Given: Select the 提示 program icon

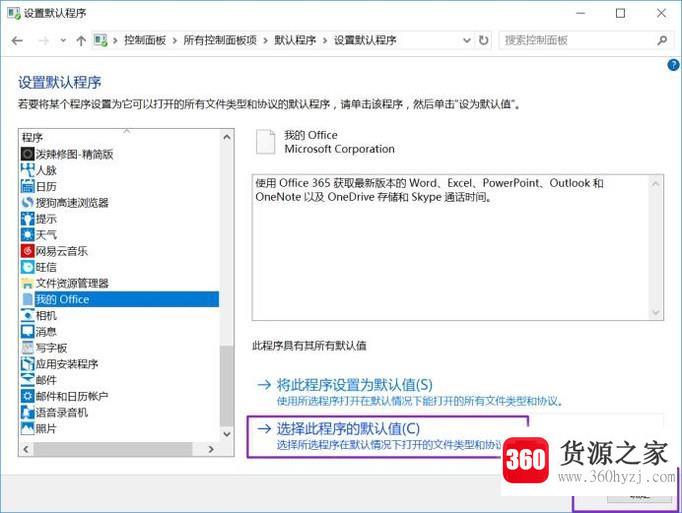Looking at the screenshot, I should click(27, 218).
